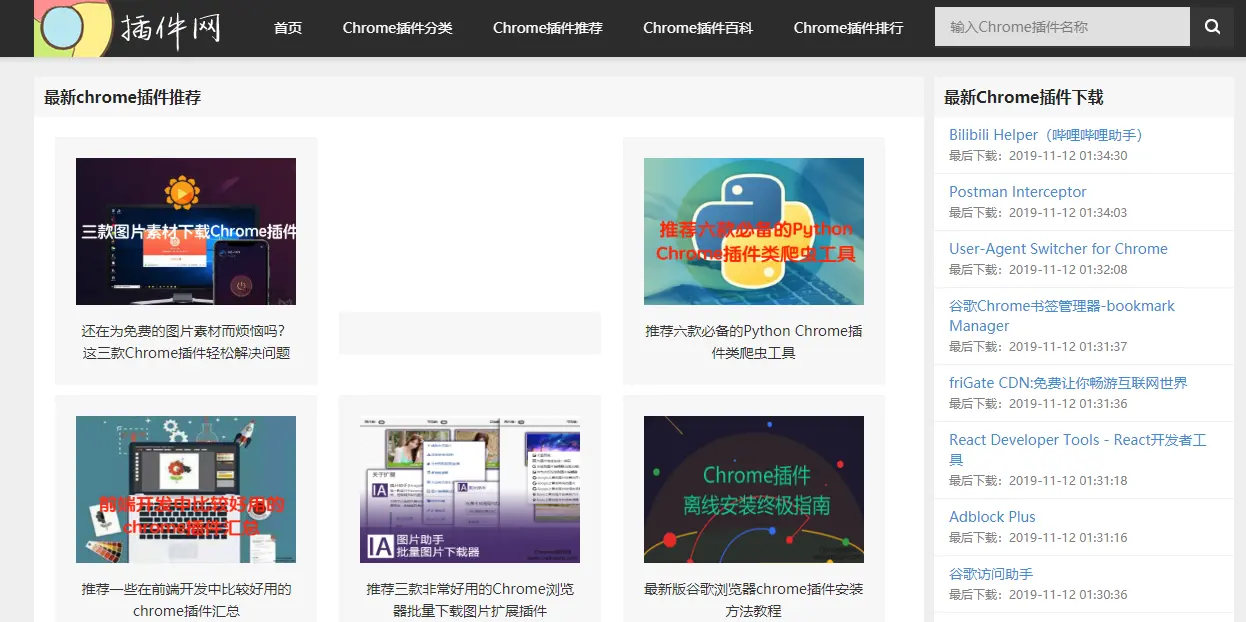Open React Developer Tools - React开发者工具 link
This screenshot has width=1246, height=622.
1078,450
